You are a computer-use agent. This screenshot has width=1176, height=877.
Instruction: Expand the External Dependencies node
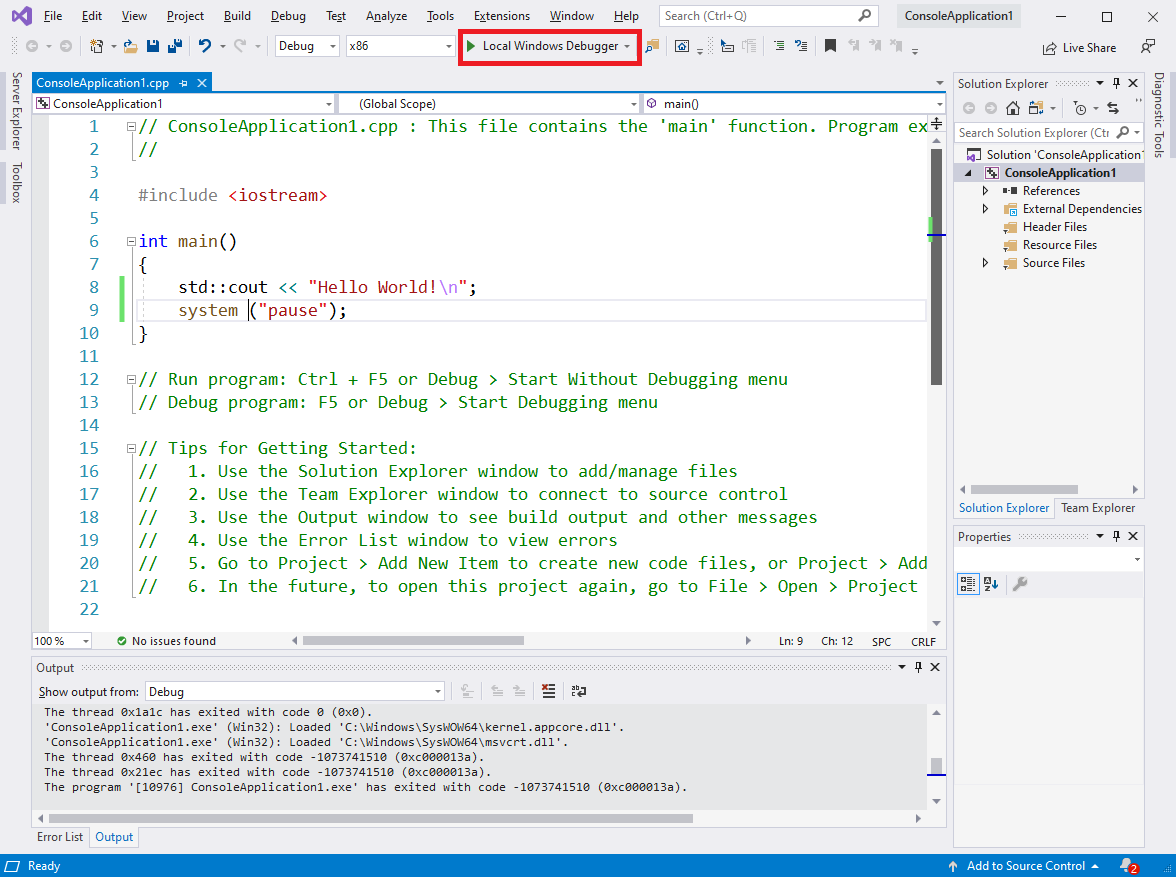click(986, 209)
